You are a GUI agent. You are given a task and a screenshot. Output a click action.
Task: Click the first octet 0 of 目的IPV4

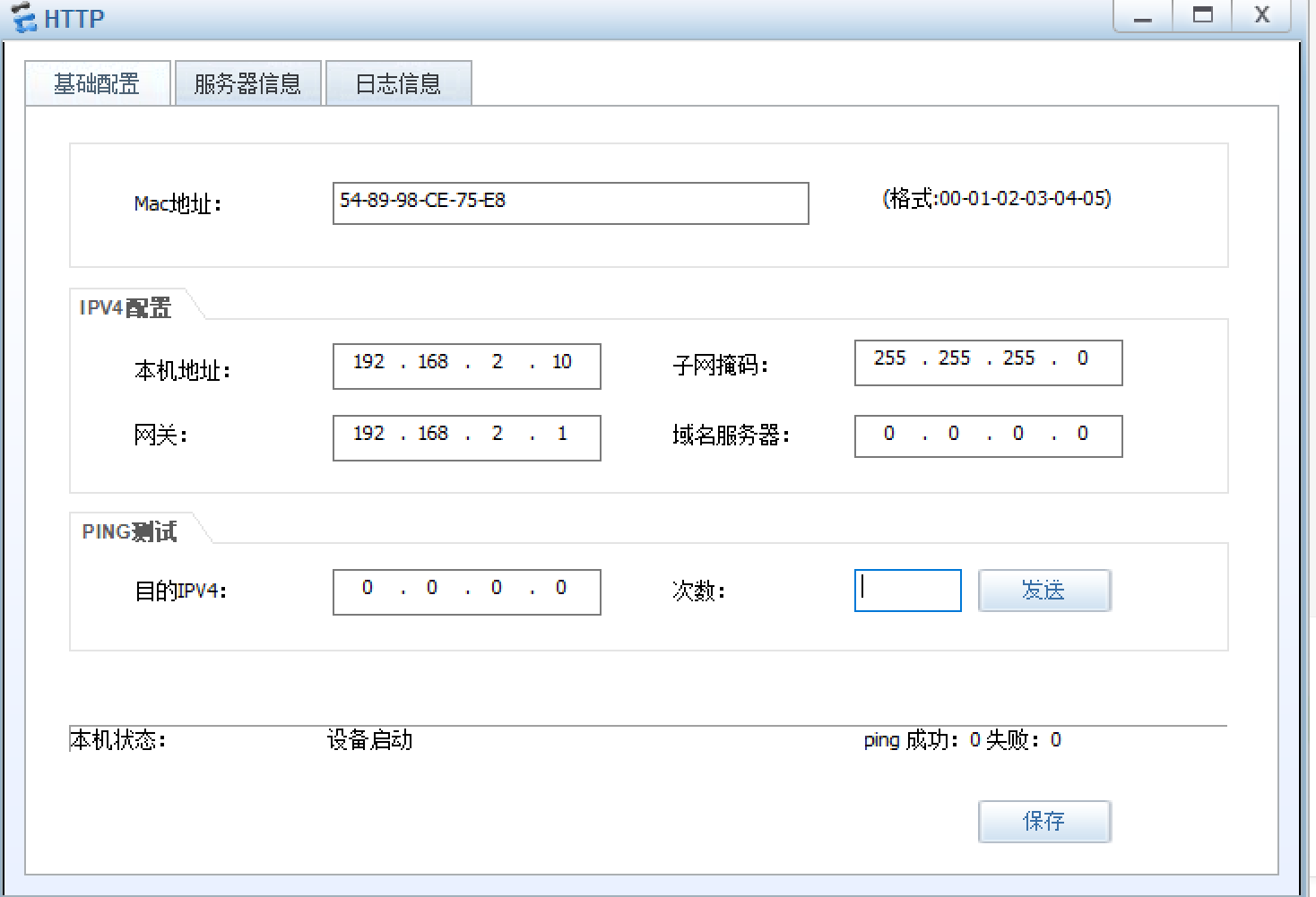click(x=368, y=588)
